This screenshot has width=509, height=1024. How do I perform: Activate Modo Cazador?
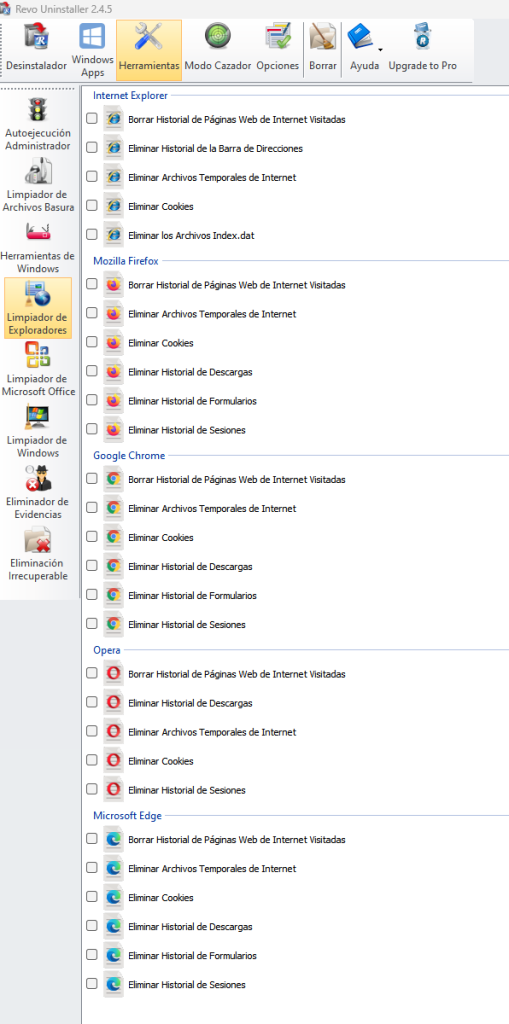218,50
